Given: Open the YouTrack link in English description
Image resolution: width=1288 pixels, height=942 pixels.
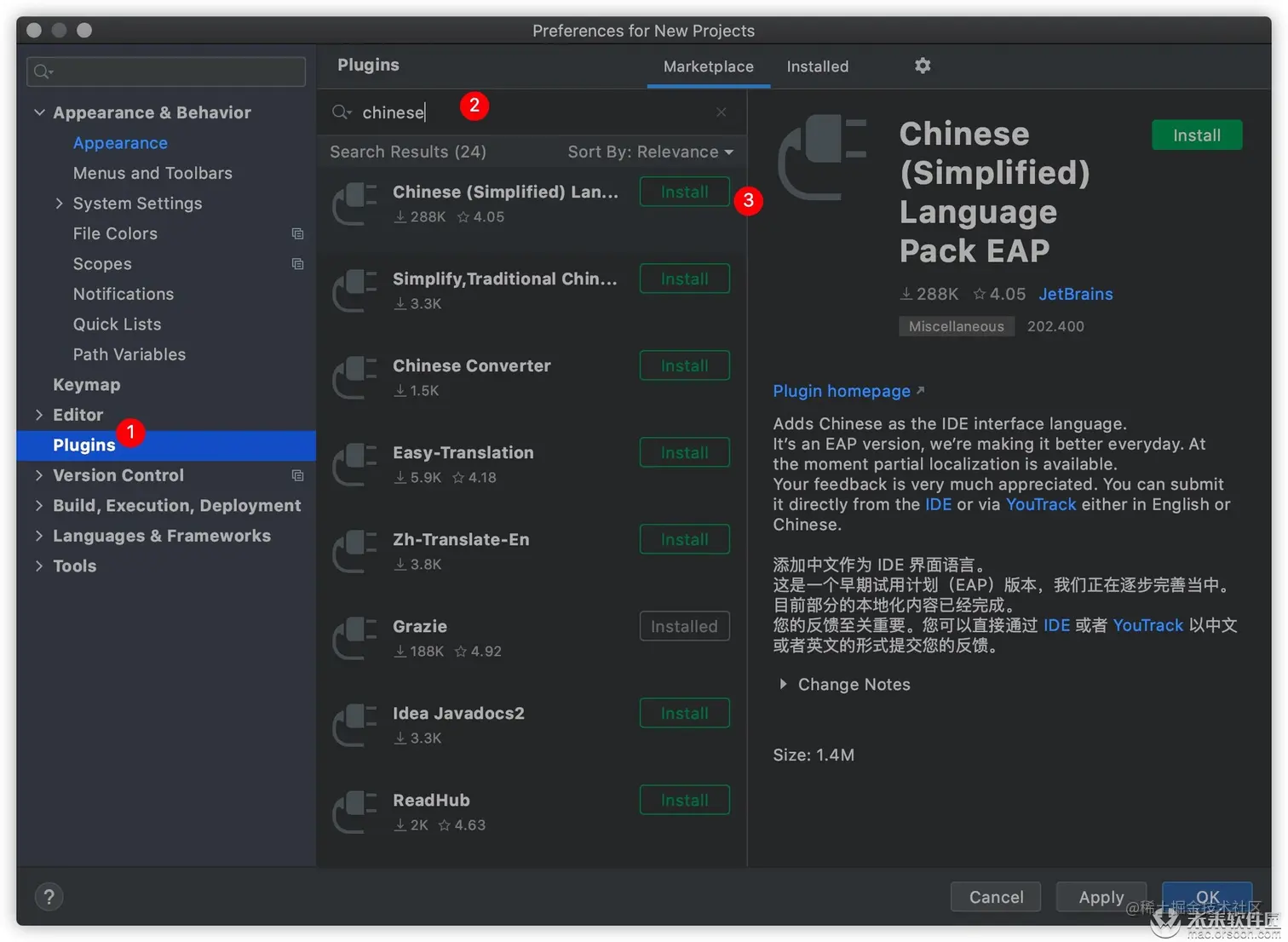Looking at the screenshot, I should (x=1041, y=504).
